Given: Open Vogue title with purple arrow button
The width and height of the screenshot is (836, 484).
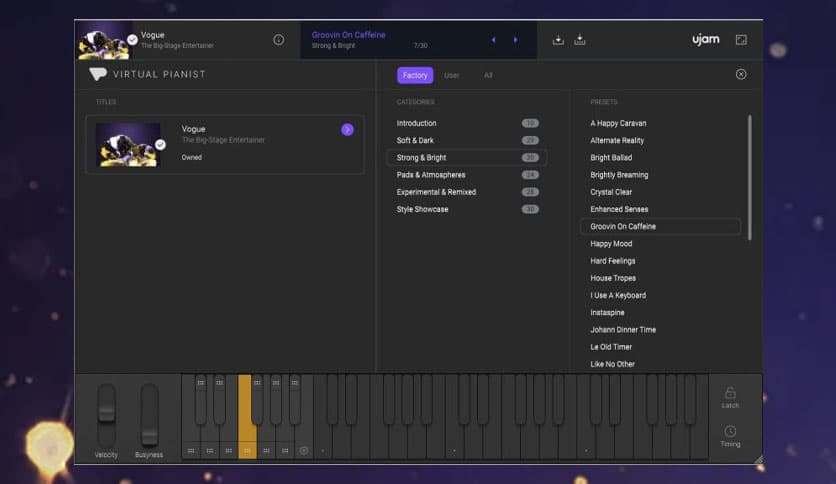Looking at the screenshot, I should click(x=347, y=130).
